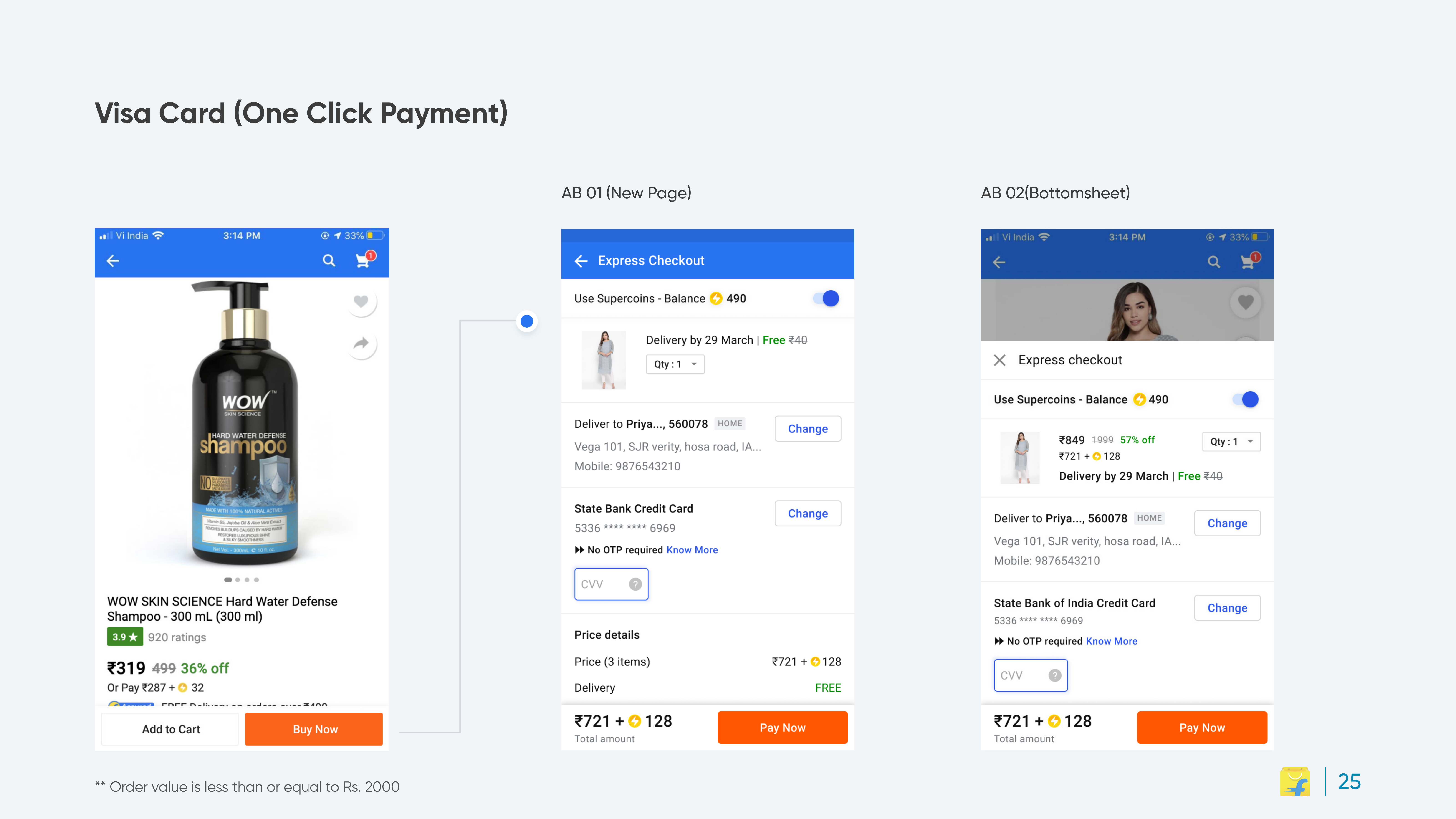This screenshot has height=819, width=1456.
Task: Click the Flipkart logo at slide footer
Action: pos(1295,782)
